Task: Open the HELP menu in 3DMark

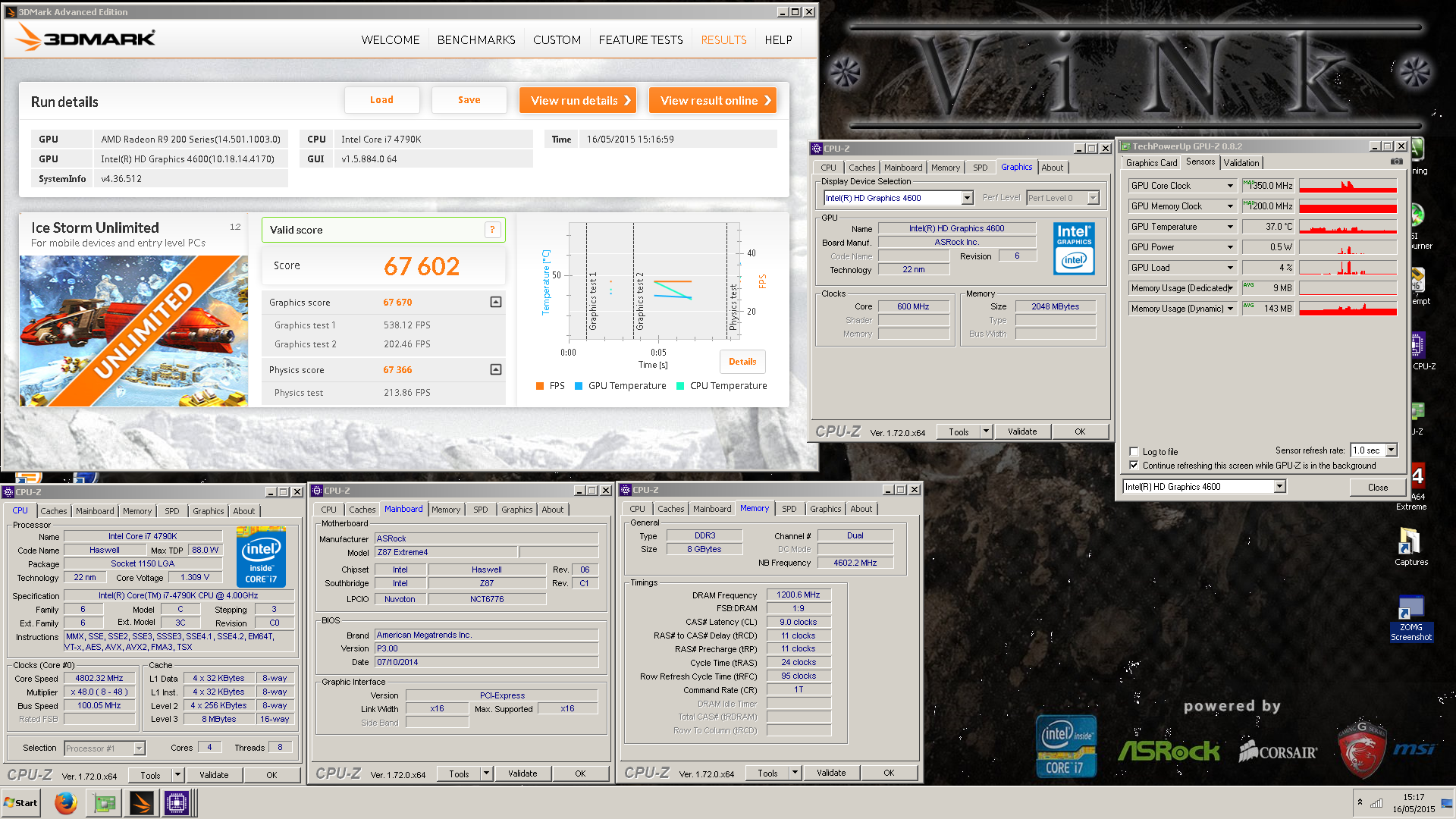Action: (778, 40)
